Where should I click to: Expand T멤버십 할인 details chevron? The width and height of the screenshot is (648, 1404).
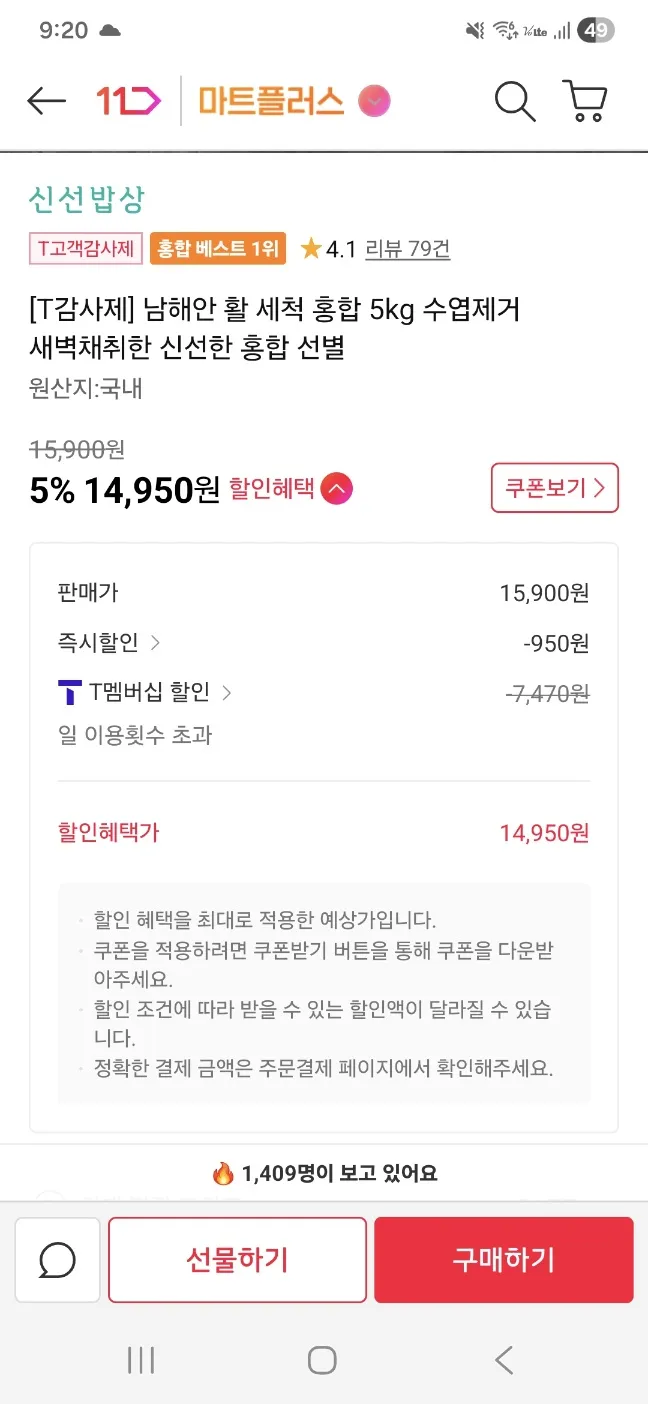(x=227, y=692)
